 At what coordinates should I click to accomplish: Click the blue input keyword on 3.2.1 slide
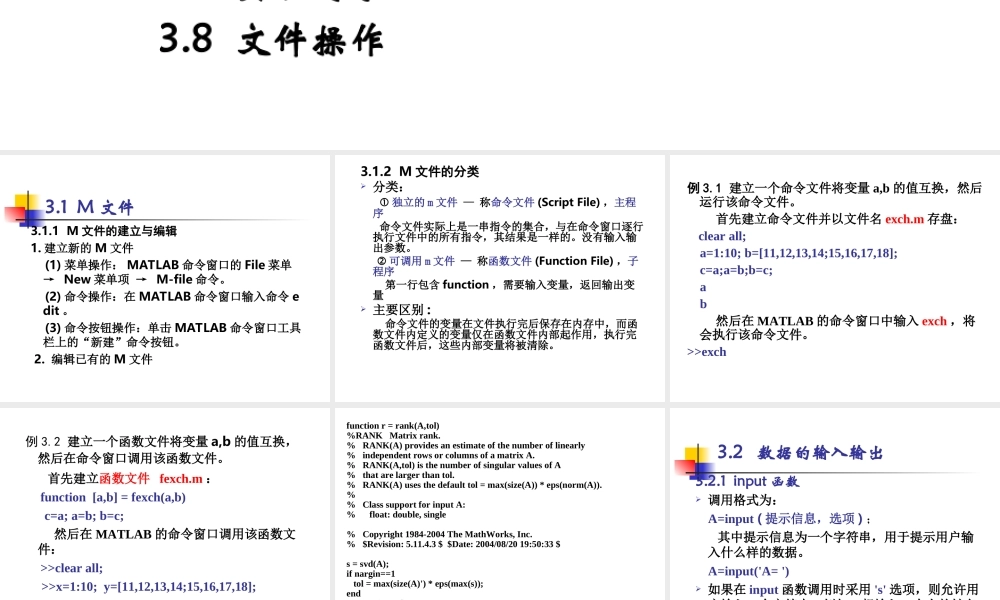(x=764, y=589)
